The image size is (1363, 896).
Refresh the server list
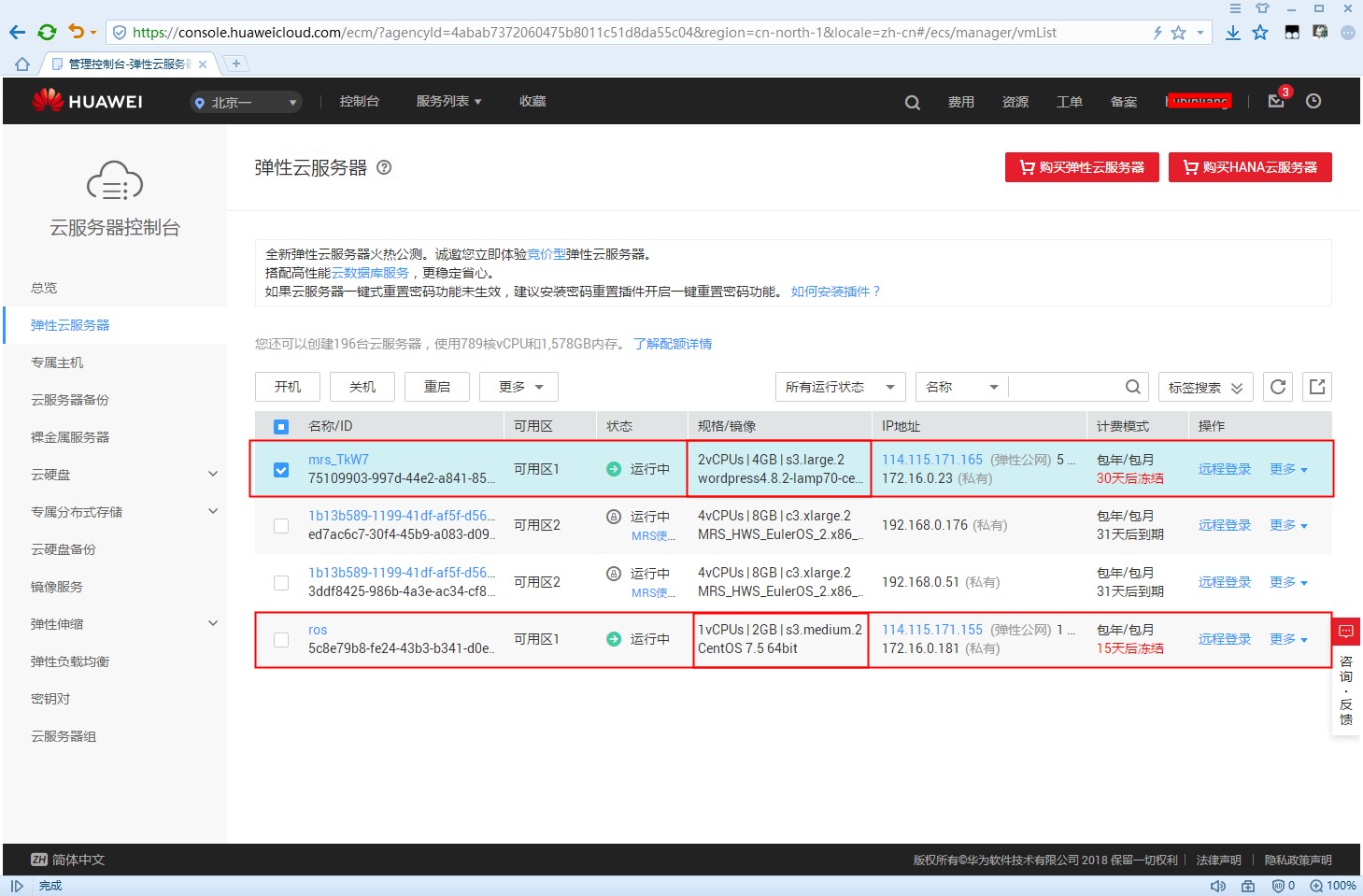tap(1278, 387)
